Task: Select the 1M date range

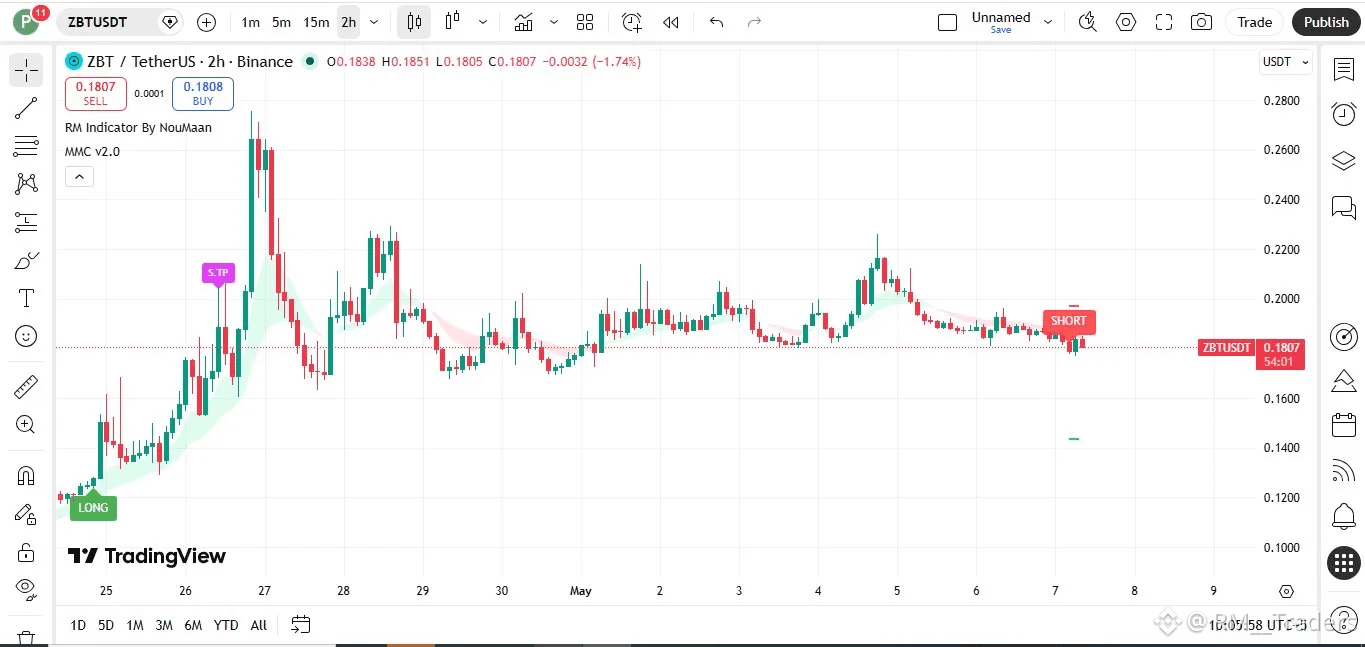Action: tap(135, 625)
